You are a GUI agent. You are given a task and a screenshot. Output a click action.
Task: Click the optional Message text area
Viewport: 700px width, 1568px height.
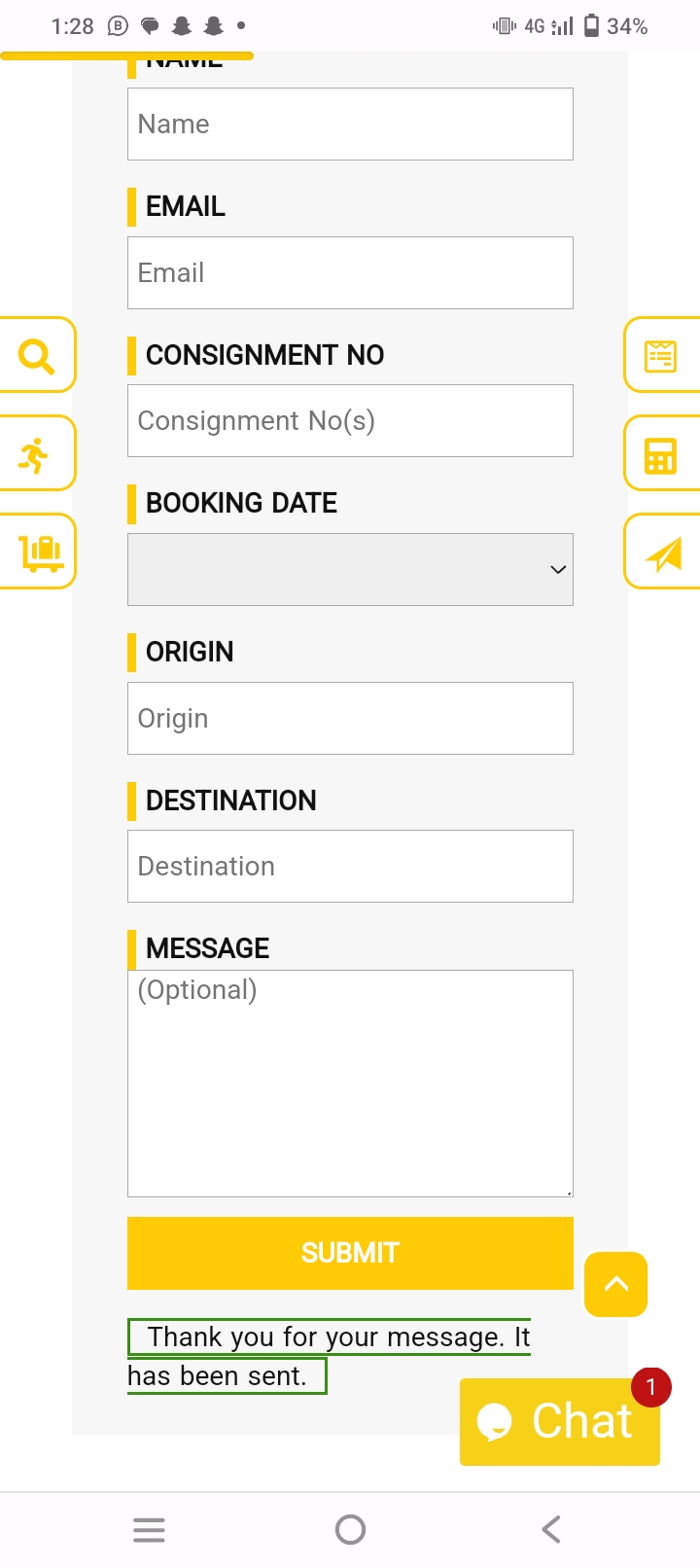(x=350, y=1083)
